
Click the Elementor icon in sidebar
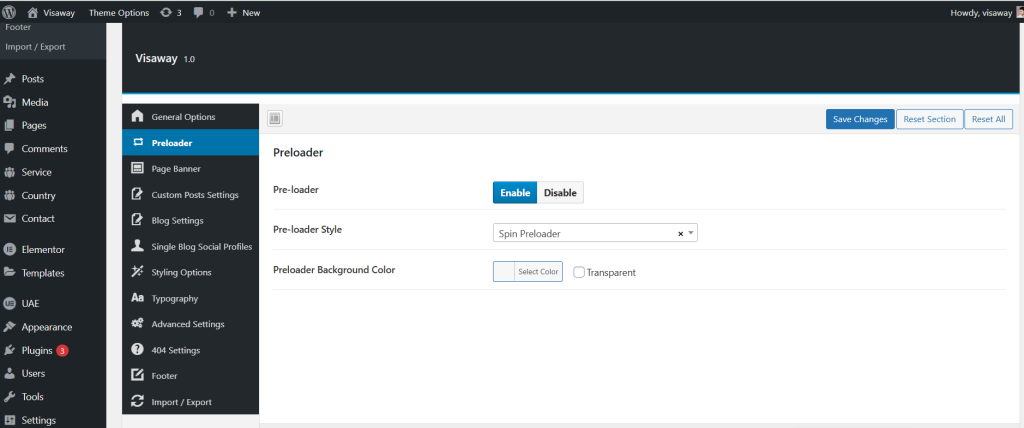[10, 249]
